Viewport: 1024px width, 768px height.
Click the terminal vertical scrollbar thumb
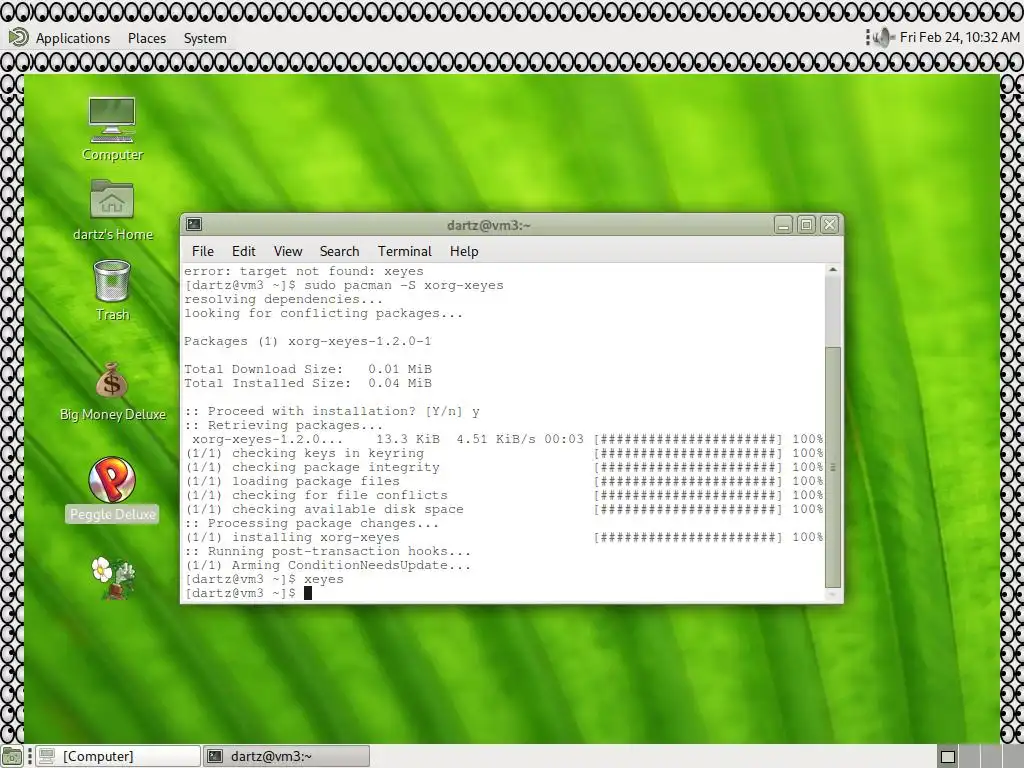pos(833,467)
